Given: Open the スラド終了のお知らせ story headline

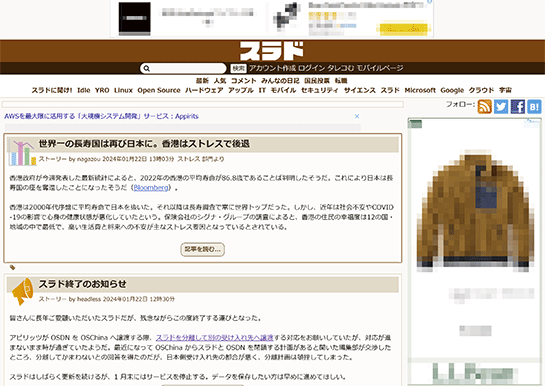Looking at the screenshot, I should tap(82, 284).
